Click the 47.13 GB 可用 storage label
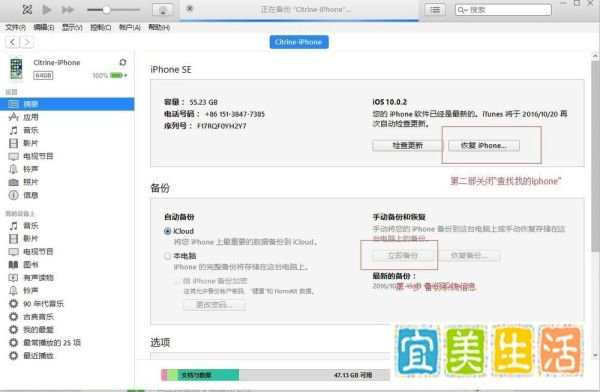 click(353, 375)
